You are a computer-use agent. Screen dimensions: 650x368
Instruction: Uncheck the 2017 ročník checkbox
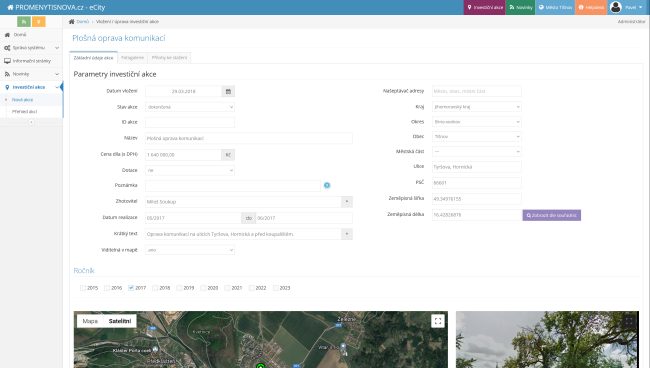point(131,288)
